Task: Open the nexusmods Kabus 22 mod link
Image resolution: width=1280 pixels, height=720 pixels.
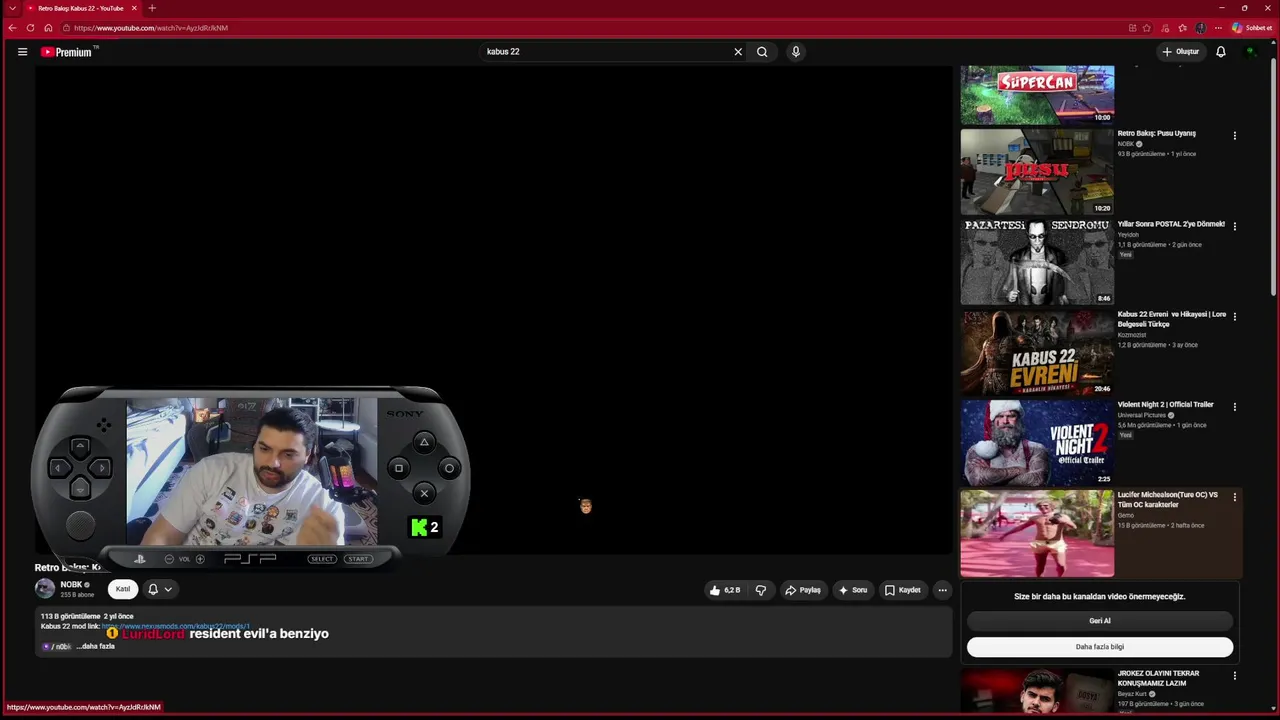Action: point(176,626)
